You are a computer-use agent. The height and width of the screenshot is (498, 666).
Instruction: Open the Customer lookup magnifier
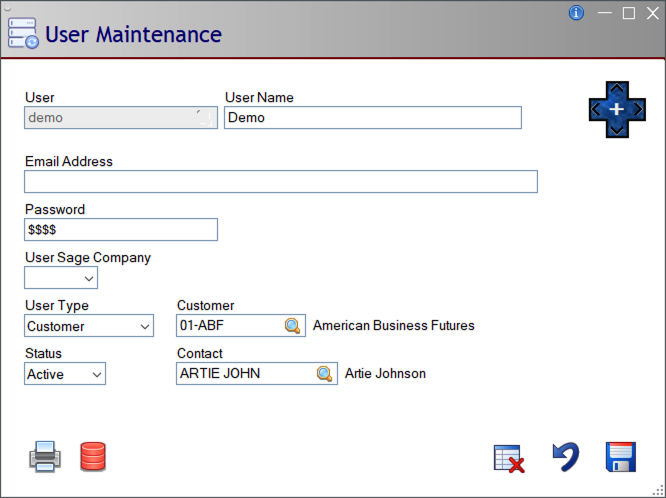tap(293, 326)
